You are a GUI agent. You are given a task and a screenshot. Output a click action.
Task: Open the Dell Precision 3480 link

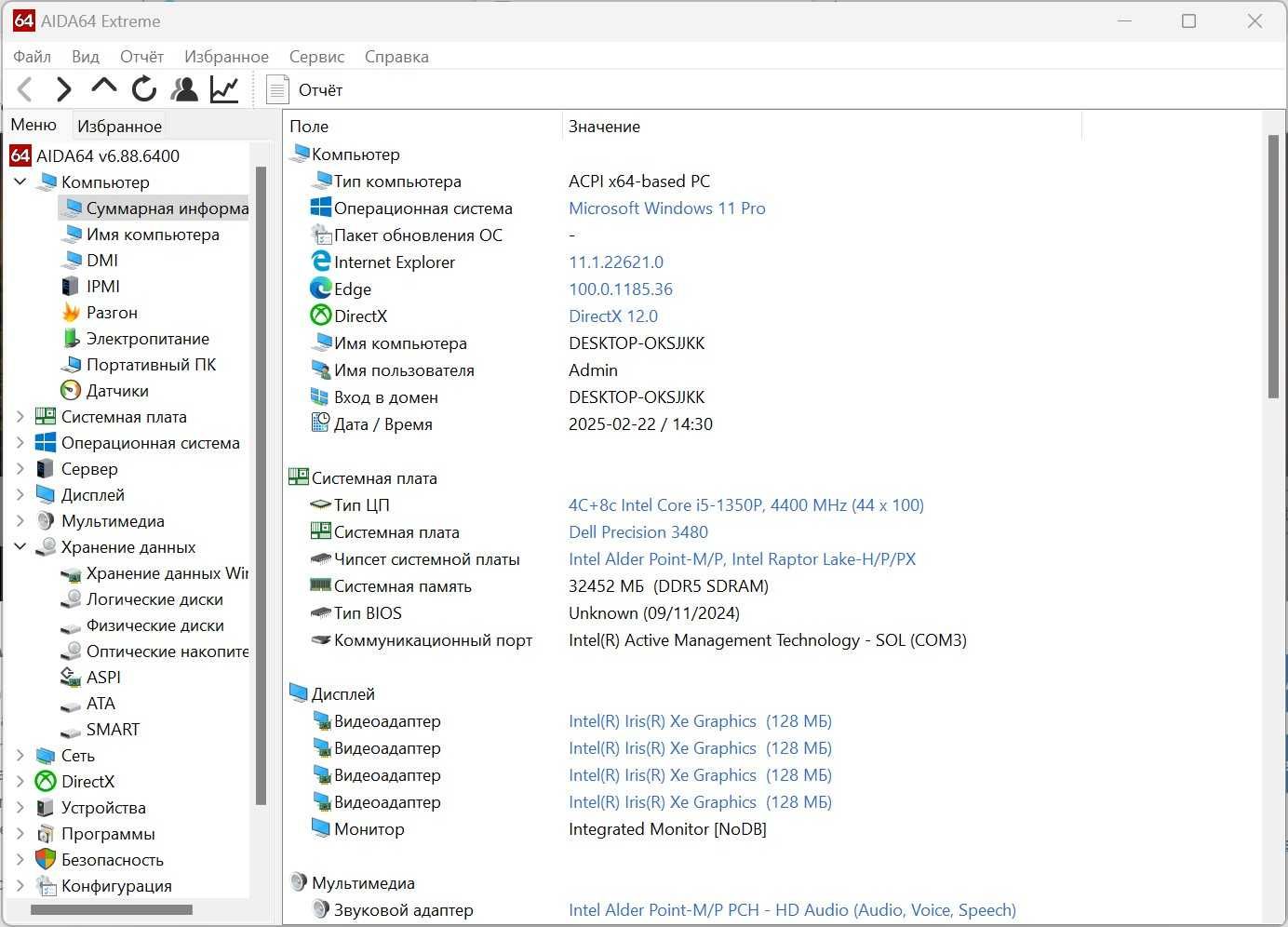click(638, 532)
